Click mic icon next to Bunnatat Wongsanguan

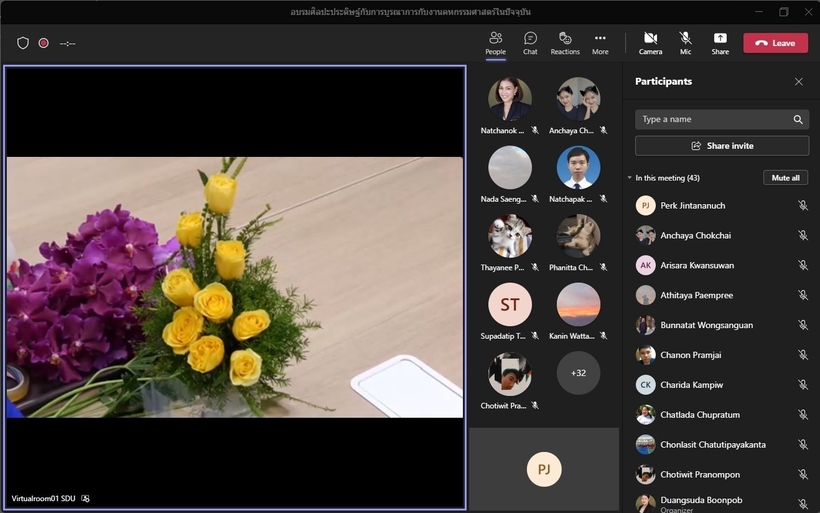(803, 325)
